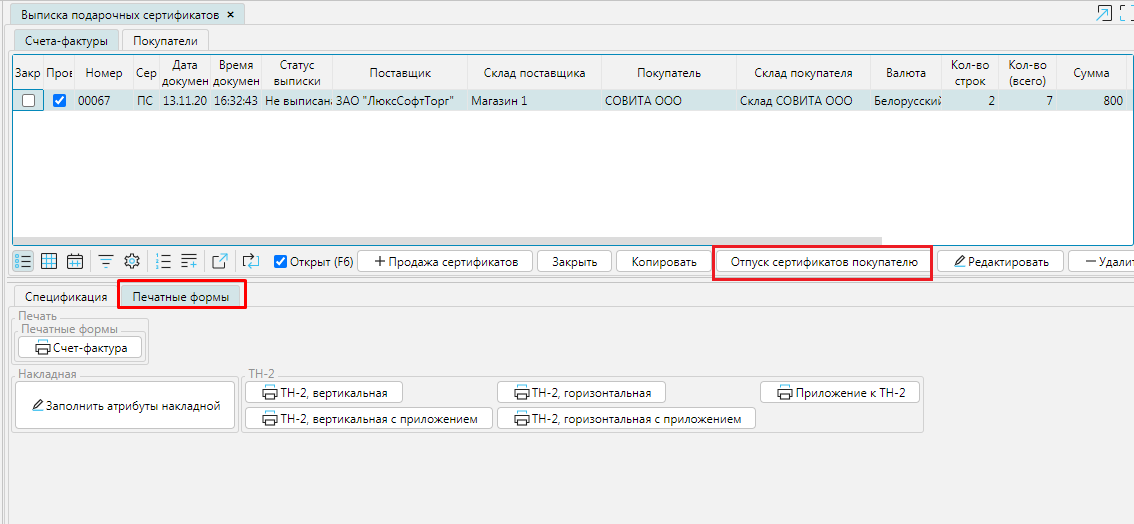Open table settings gear icon
Viewport: 1134px width, 524px height.
click(x=131, y=261)
